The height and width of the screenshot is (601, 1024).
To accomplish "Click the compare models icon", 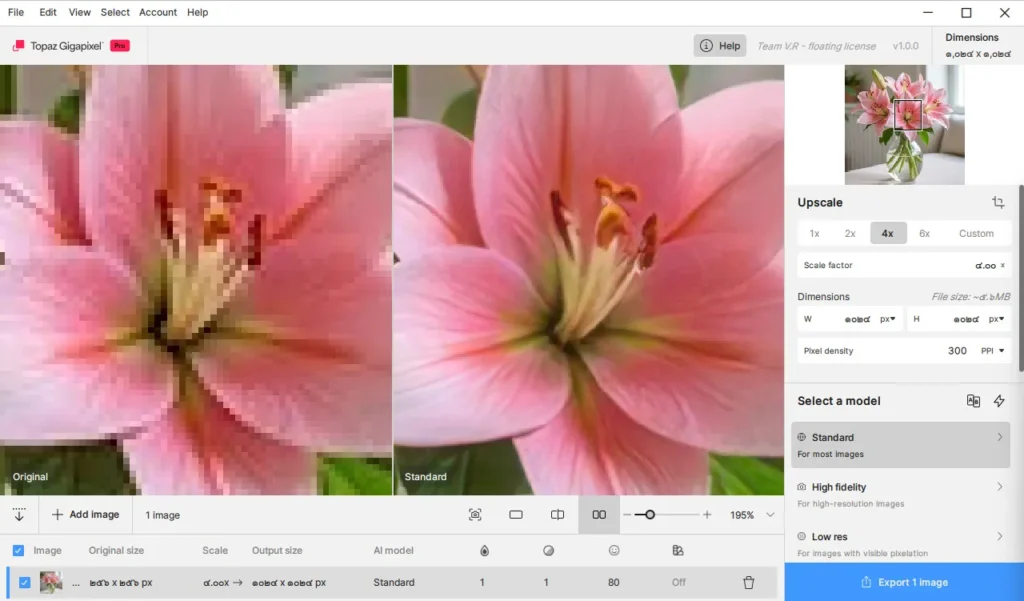I will click(x=973, y=401).
